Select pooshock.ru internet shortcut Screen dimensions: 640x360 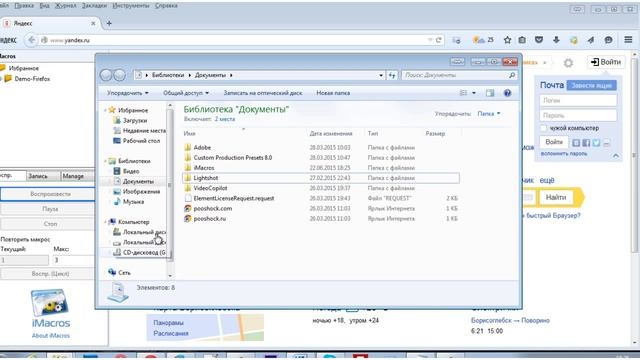[x=209, y=219]
